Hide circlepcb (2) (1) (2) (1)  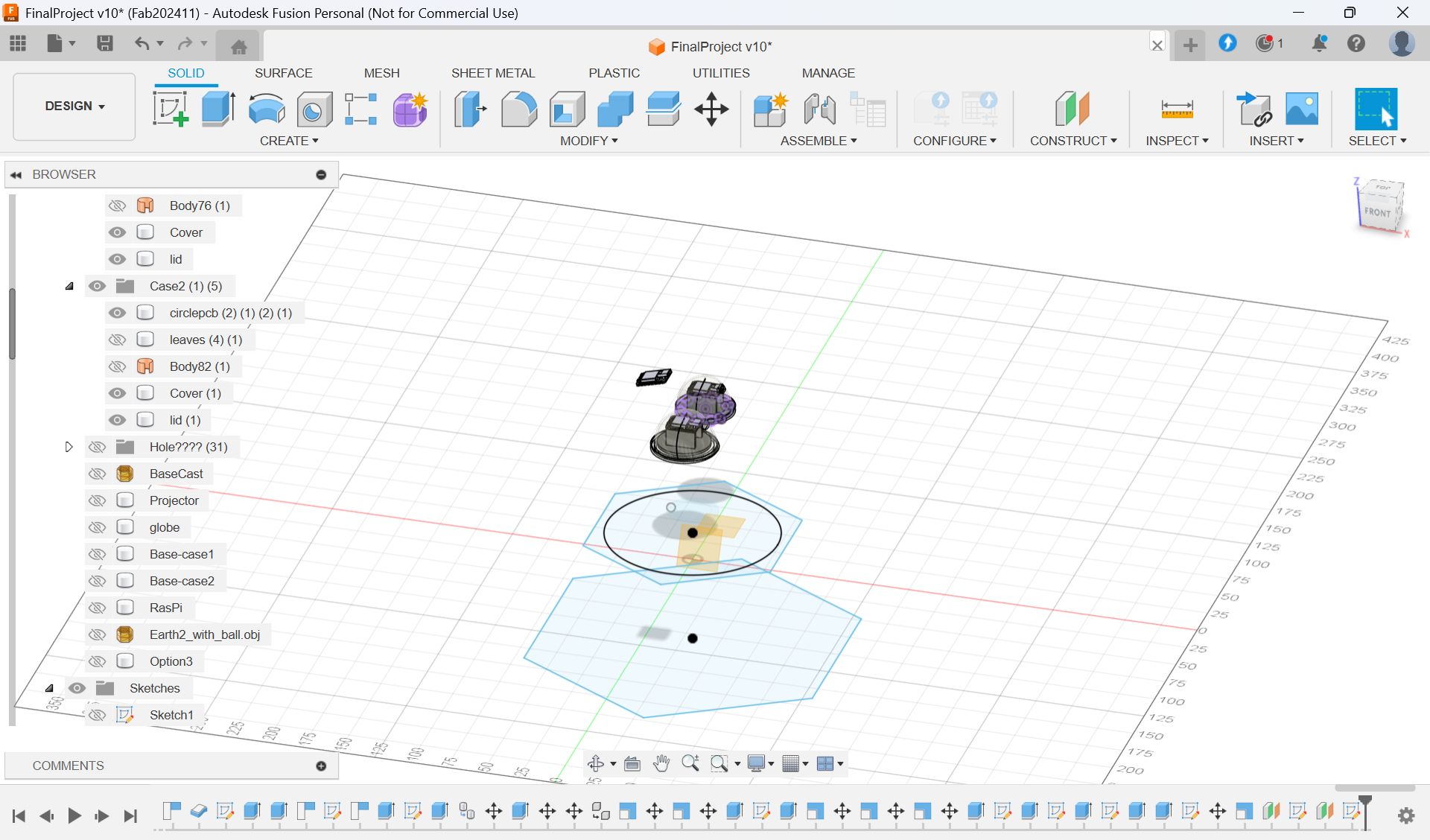117,313
